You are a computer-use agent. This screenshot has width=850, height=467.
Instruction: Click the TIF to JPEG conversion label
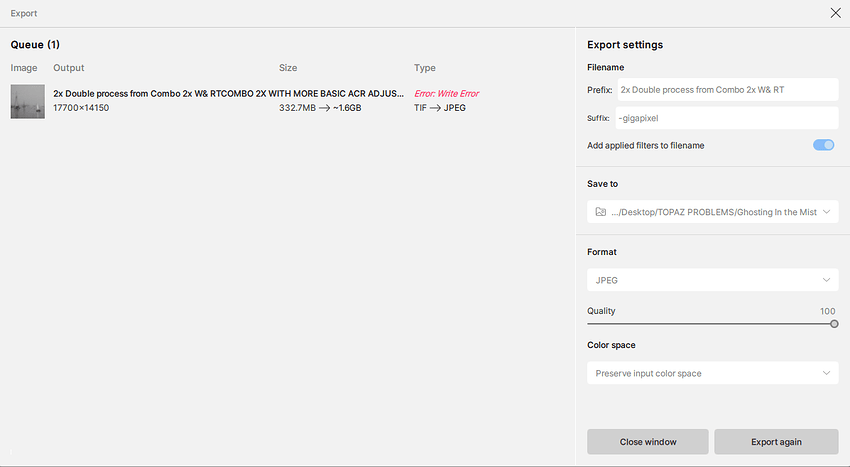click(x=439, y=107)
